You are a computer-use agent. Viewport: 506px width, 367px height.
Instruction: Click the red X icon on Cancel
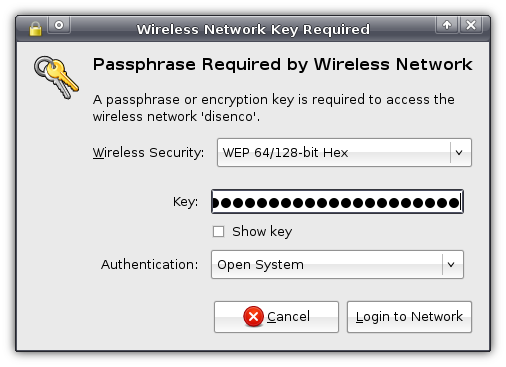click(x=253, y=316)
